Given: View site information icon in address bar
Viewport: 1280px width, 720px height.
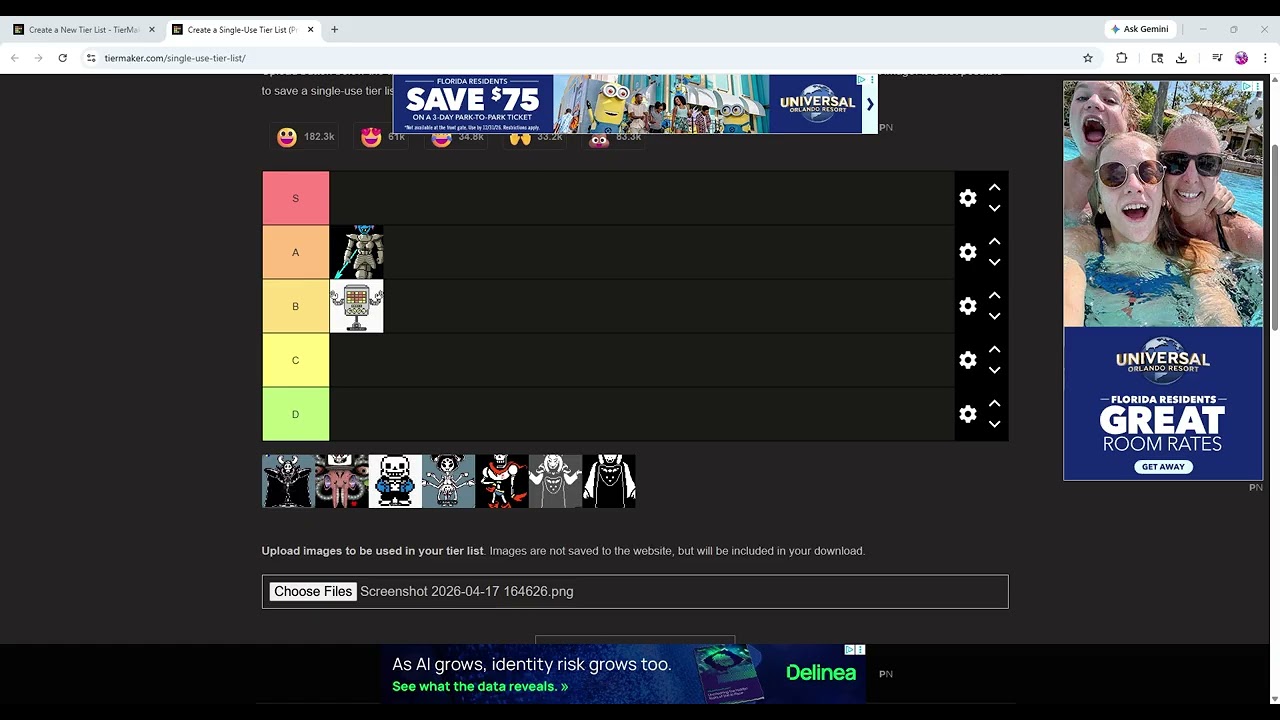Looking at the screenshot, I should click(x=91, y=58).
